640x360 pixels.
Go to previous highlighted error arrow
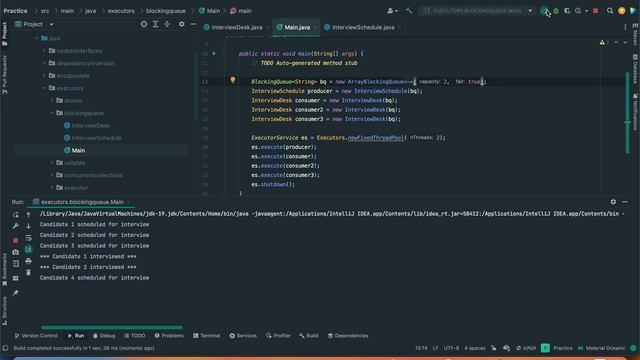pyautogui.click(x=616, y=42)
